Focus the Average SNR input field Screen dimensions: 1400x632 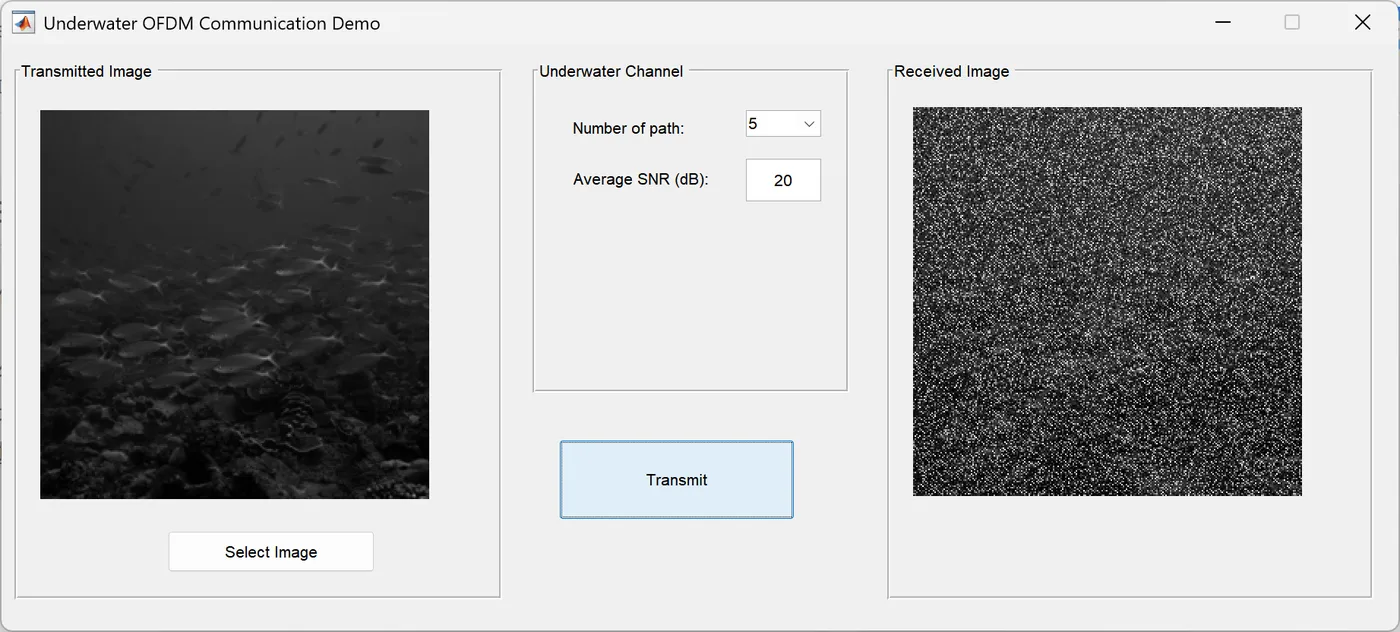(x=783, y=180)
